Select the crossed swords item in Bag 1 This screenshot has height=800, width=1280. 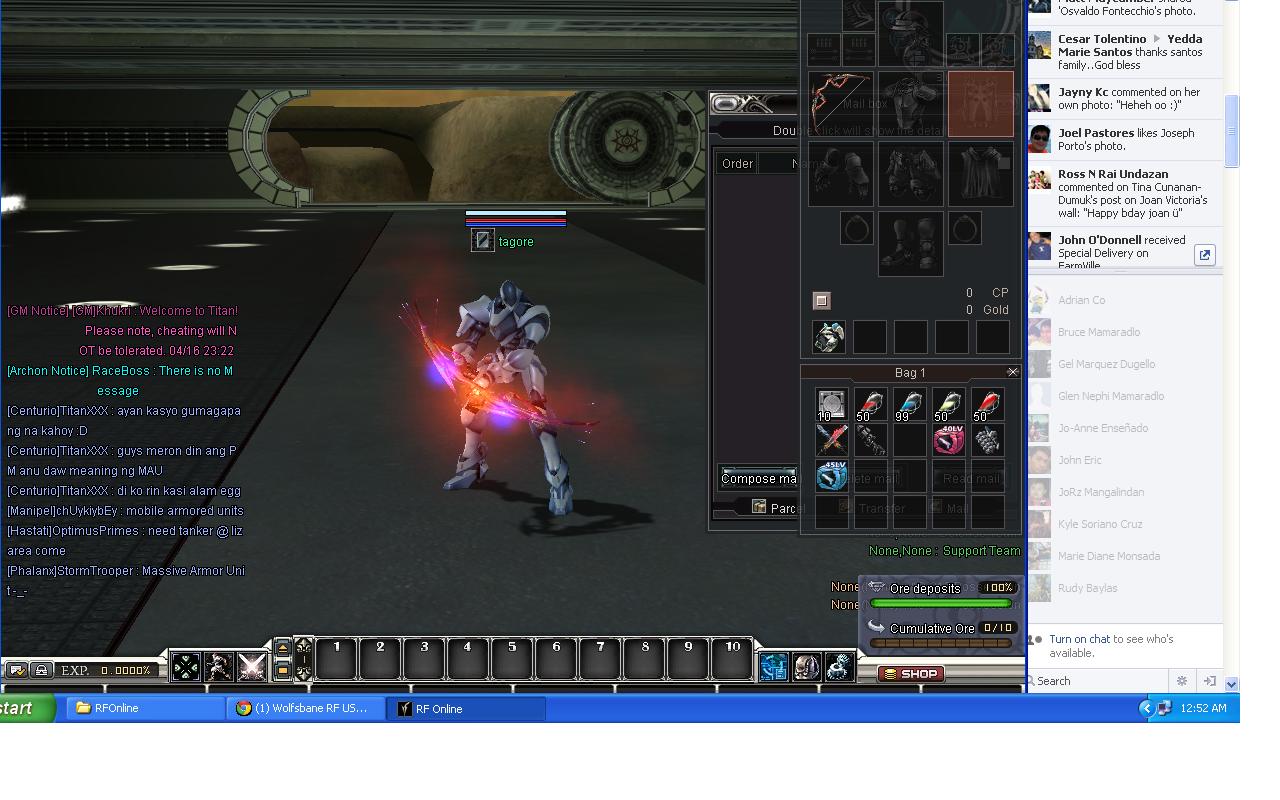[831, 440]
